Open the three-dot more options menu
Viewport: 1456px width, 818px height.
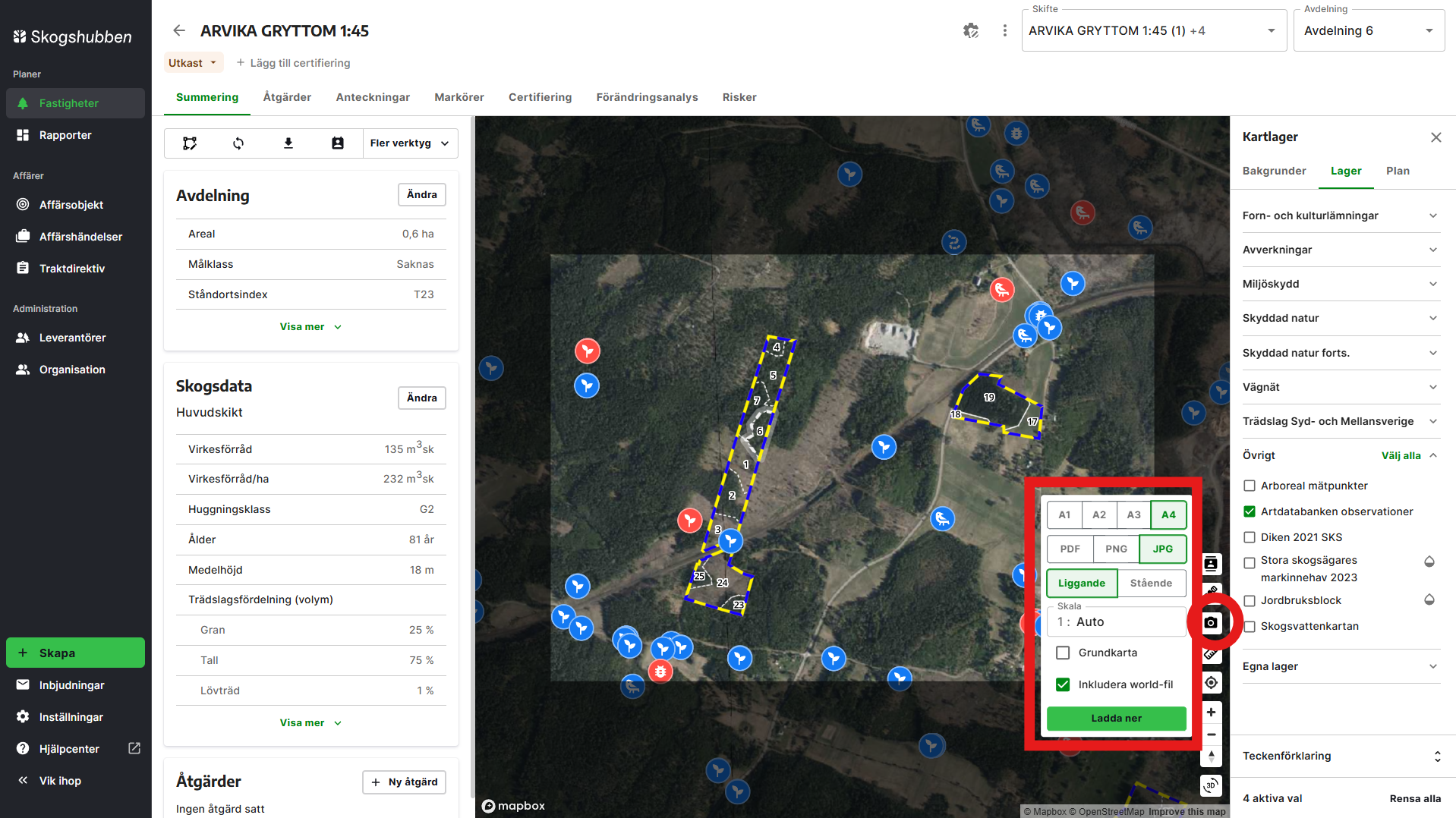tap(1005, 30)
